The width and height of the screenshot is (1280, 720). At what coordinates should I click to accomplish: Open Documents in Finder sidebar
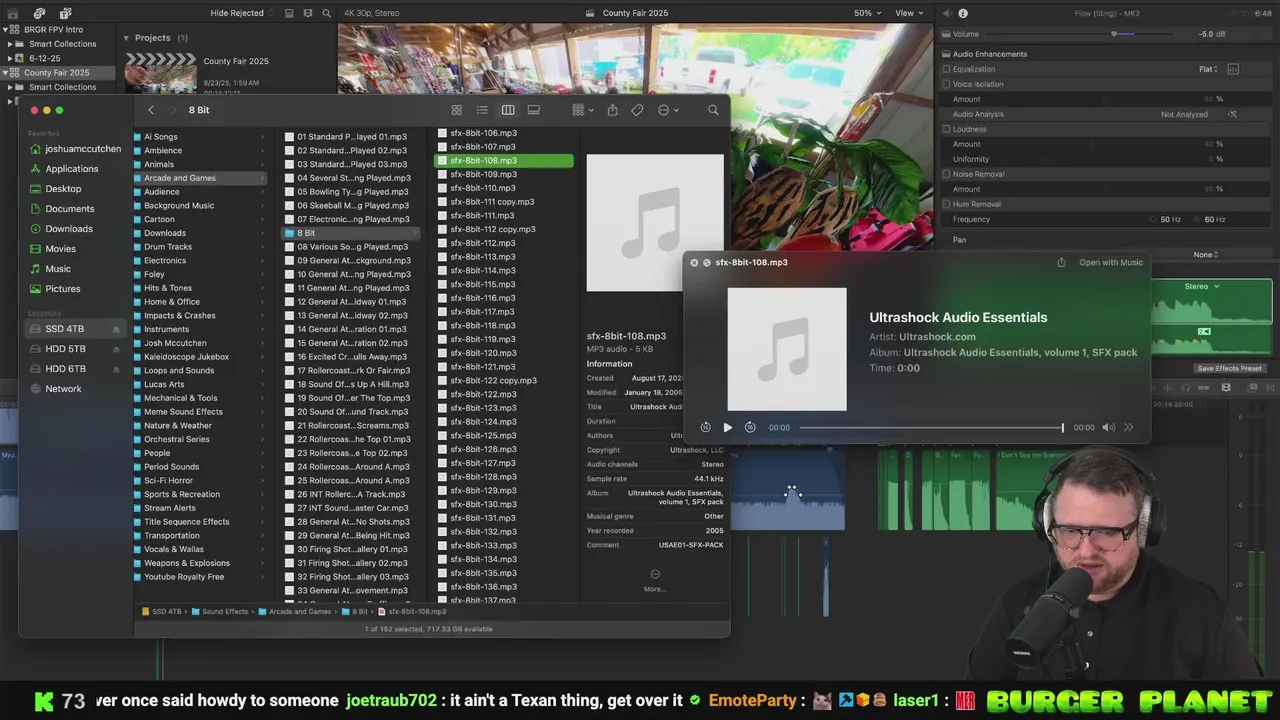click(x=69, y=209)
